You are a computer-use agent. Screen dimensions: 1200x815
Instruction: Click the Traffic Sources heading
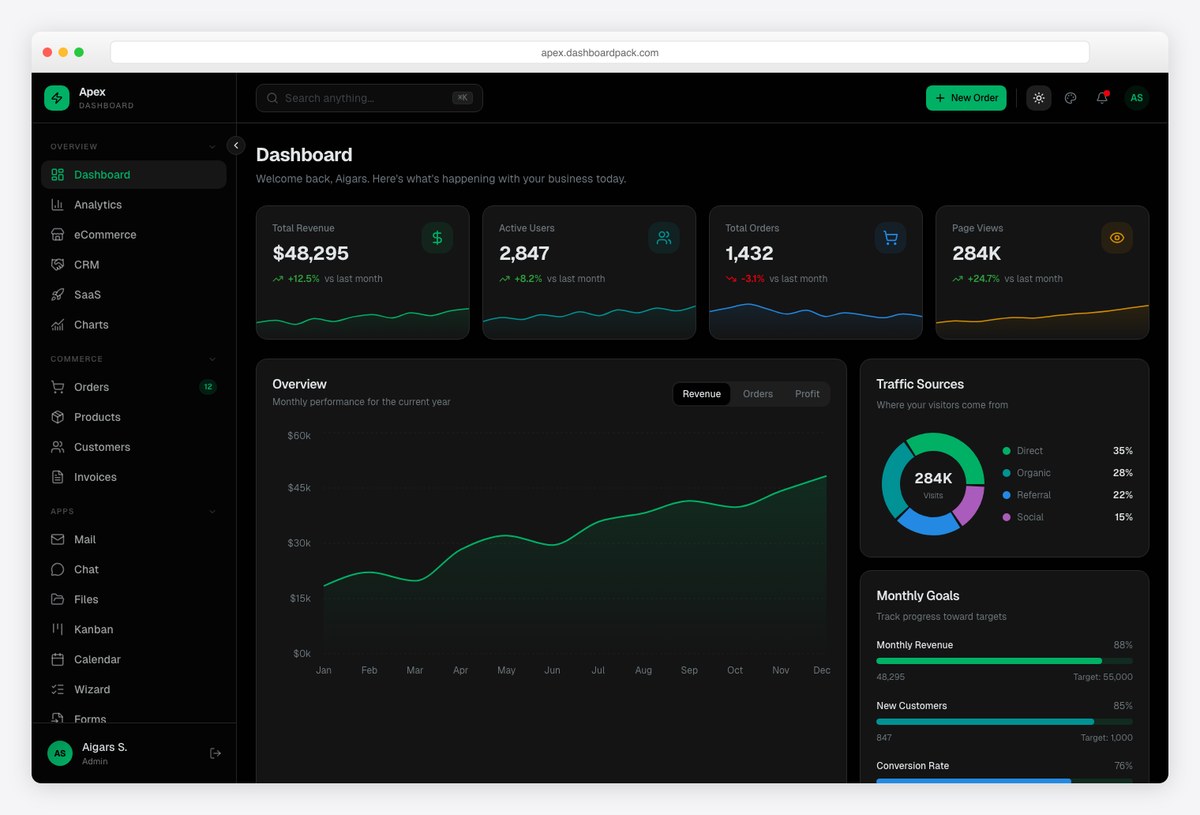pyautogui.click(x=920, y=384)
